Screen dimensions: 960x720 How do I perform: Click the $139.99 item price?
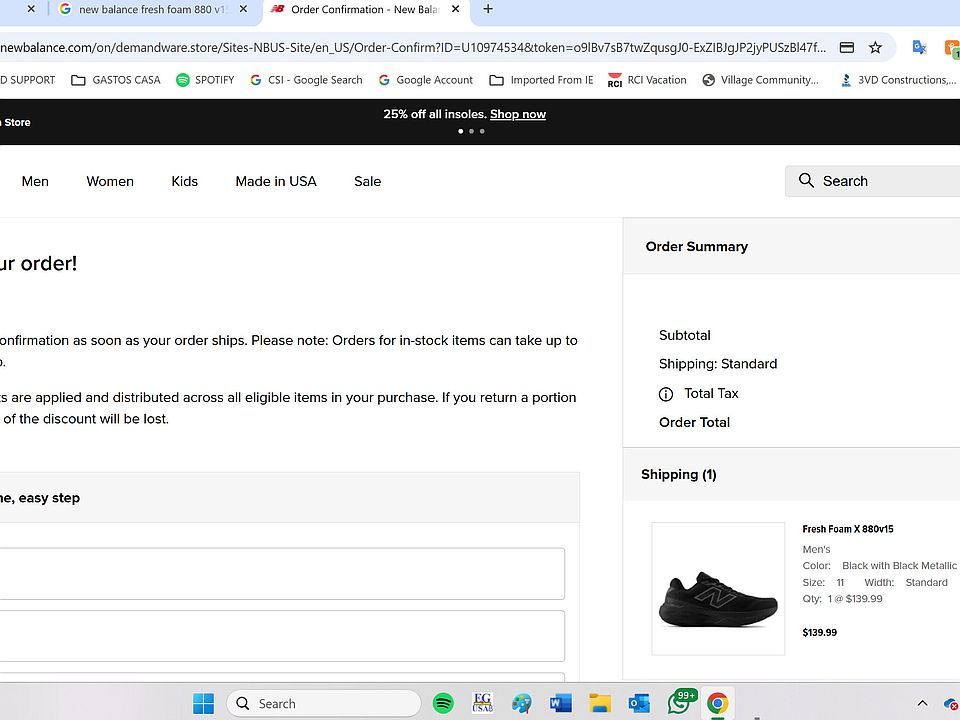(x=820, y=632)
